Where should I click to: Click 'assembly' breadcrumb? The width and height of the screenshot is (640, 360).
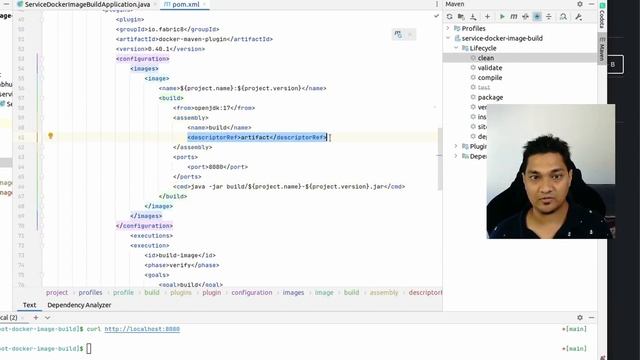tap(384, 292)
